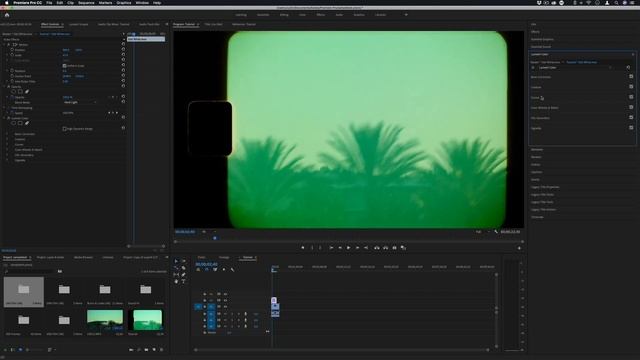Open timeline display settings wrench

232,270
